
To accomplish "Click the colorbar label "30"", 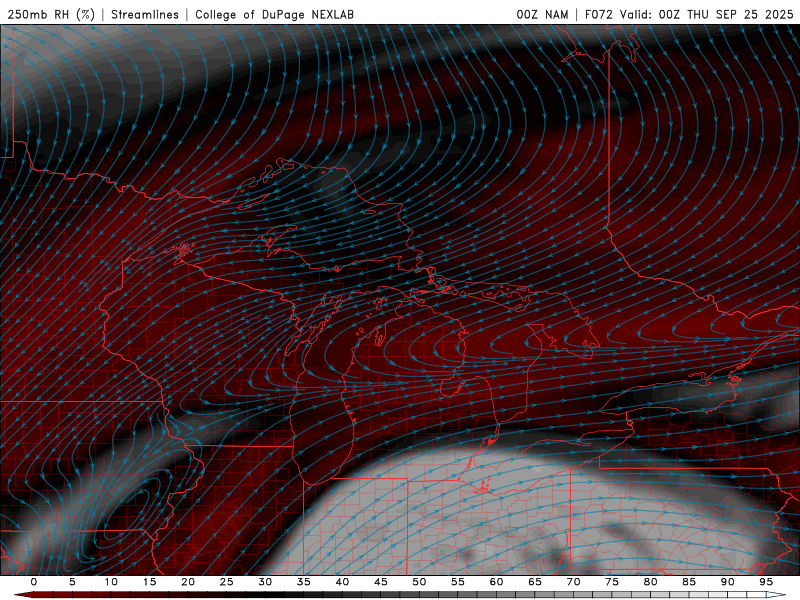I will [265, 582].
